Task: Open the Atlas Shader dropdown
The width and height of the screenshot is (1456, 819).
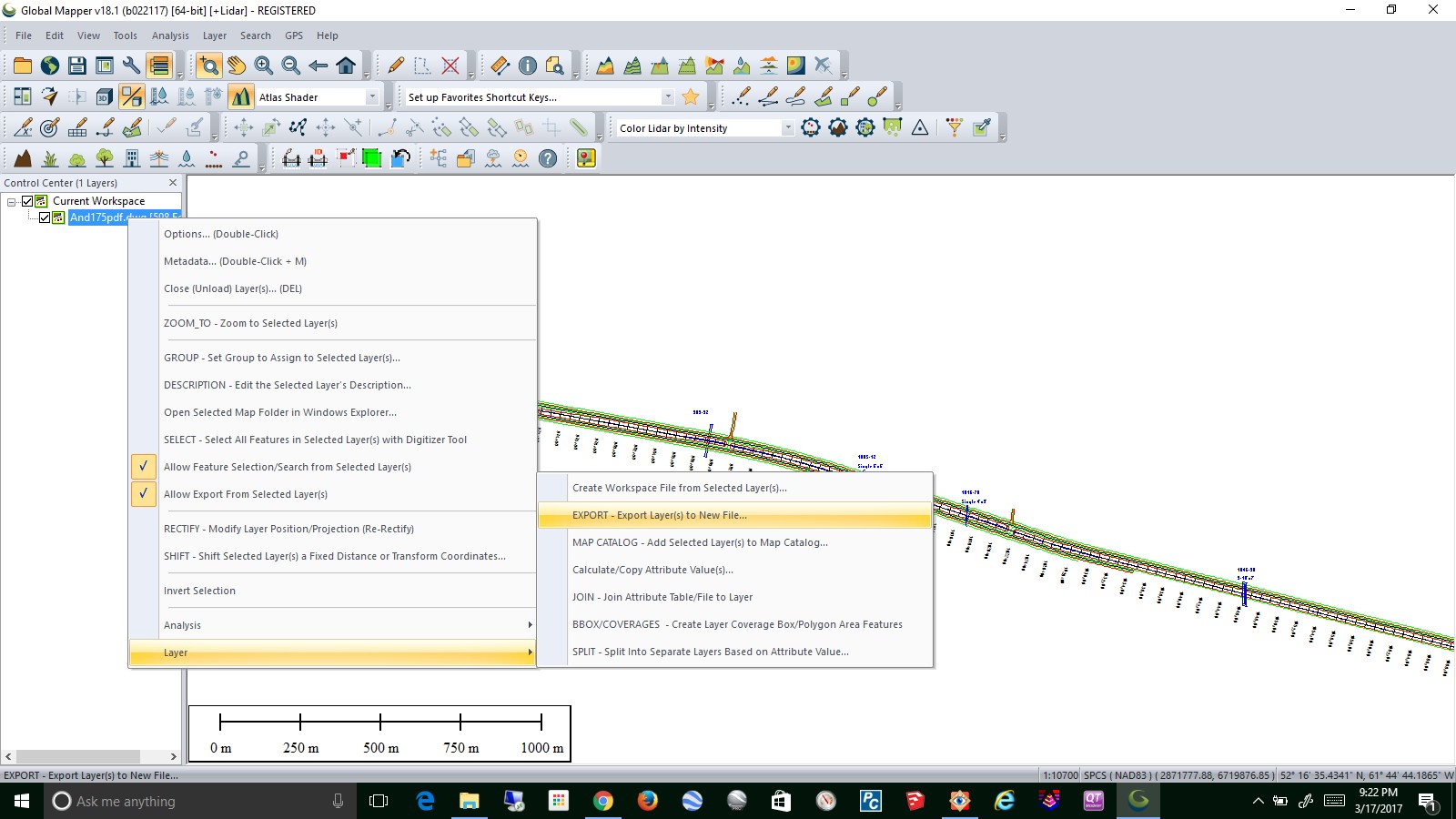Action: coord(372,97)
